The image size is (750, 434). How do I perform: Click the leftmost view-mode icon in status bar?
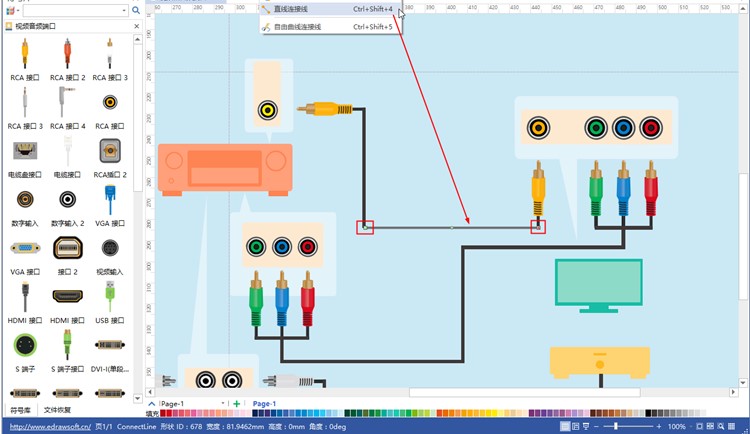(565, 426)
